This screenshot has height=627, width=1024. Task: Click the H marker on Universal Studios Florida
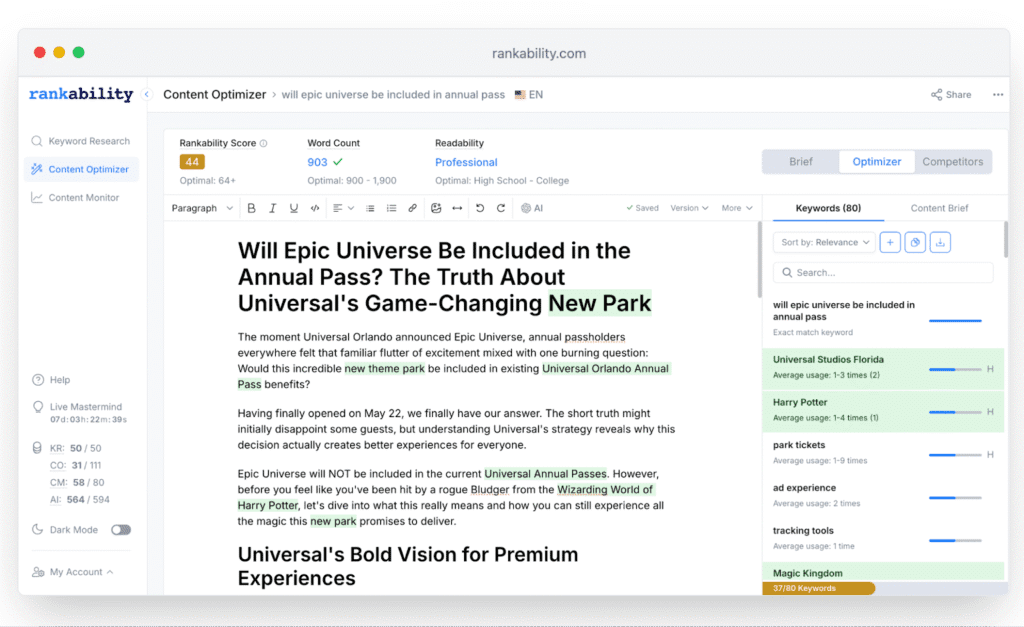pyautogui.click(x=990, y=369)
